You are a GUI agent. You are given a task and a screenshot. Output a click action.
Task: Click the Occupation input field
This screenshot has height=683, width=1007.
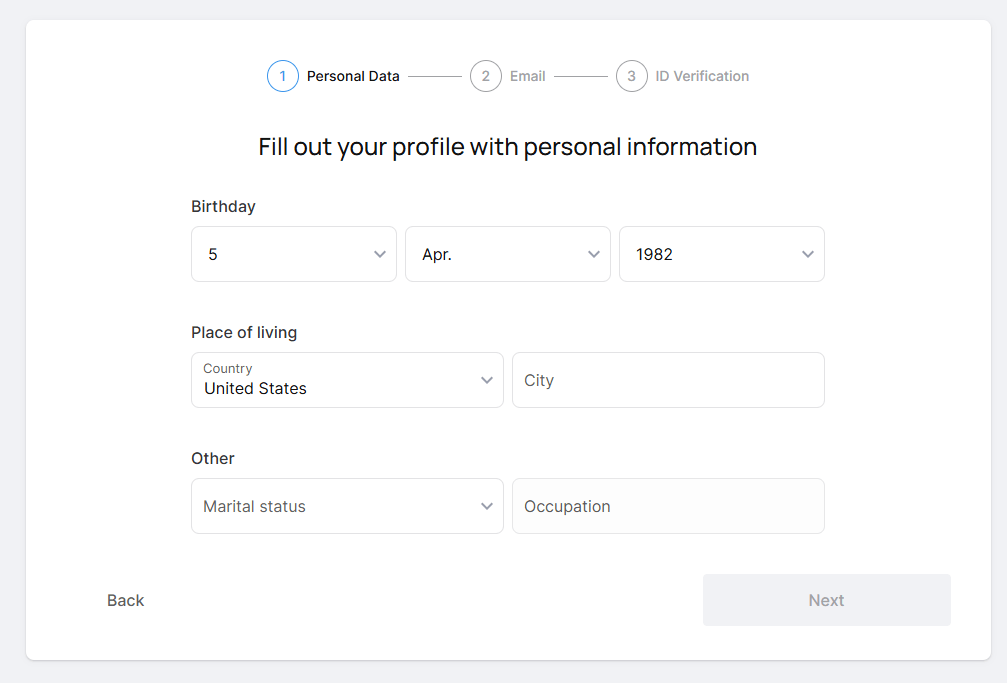[668, 506]
